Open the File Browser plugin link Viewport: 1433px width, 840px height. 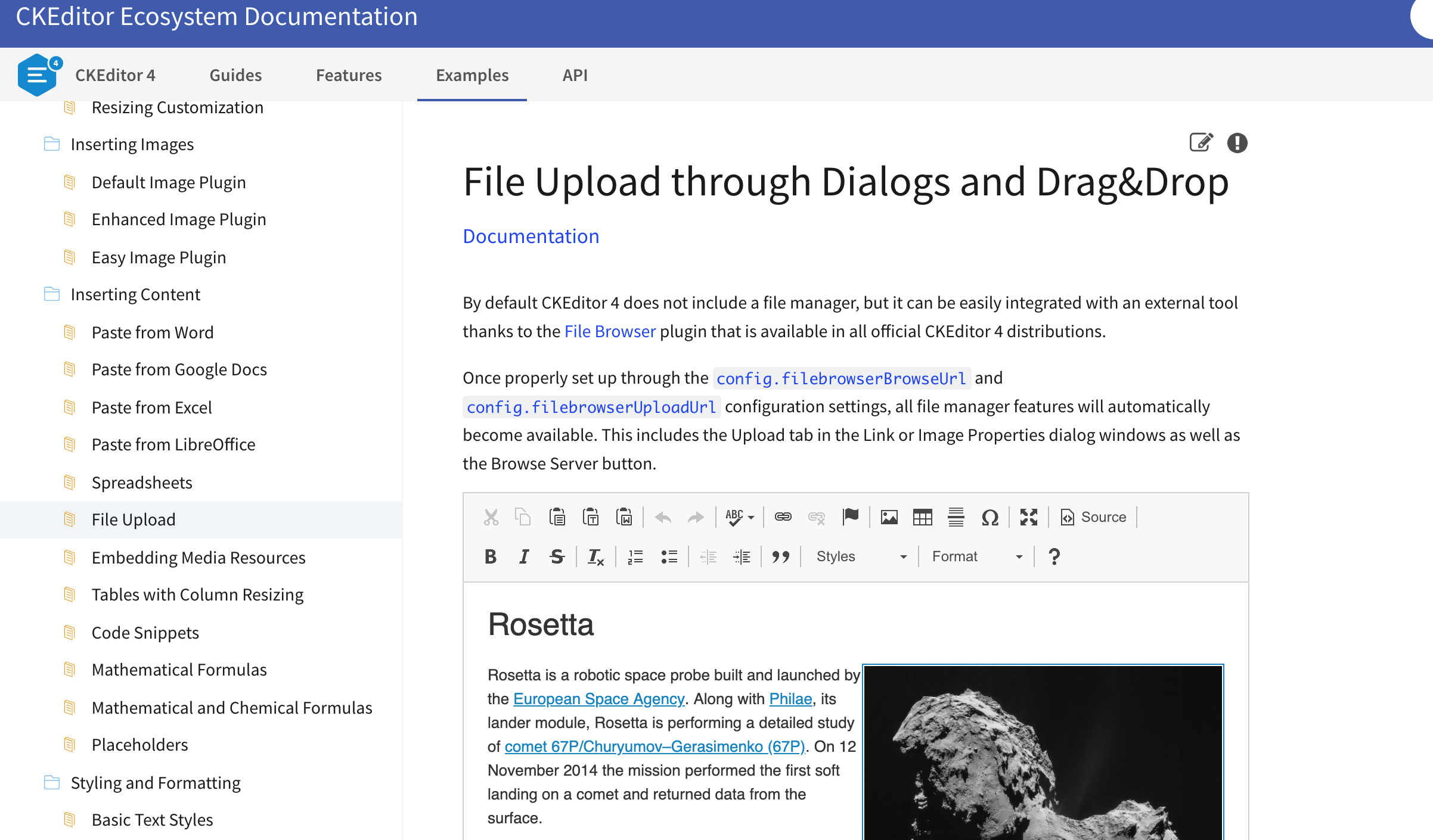coord(610,331)
